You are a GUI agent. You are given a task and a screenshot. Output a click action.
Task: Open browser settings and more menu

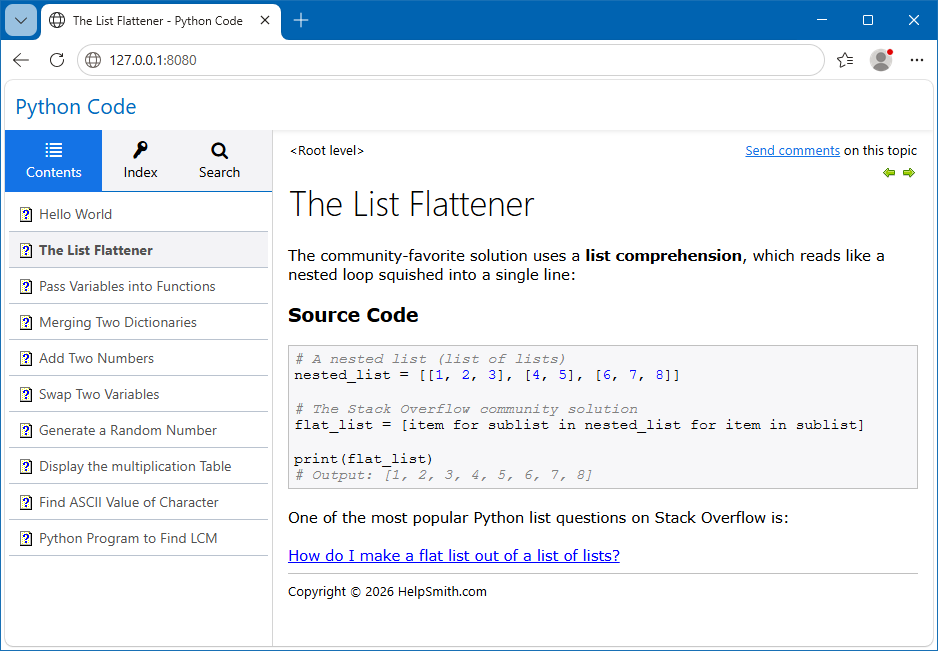click(916, 60)
